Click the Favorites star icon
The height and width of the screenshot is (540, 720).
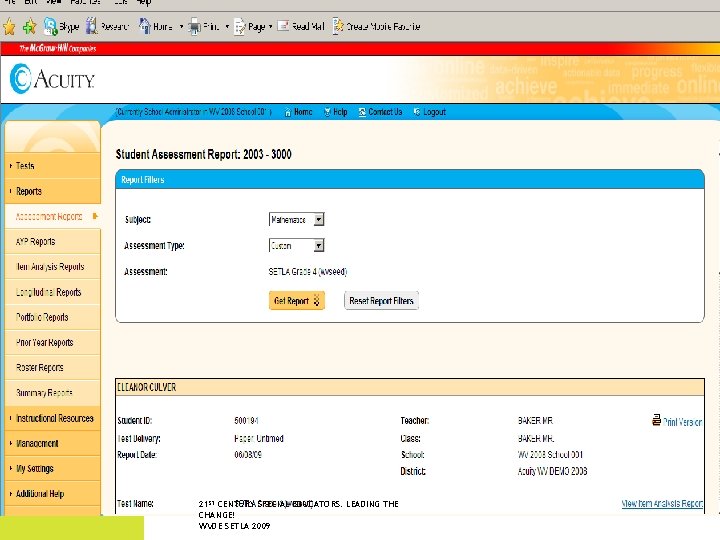(x=9, y=27)
